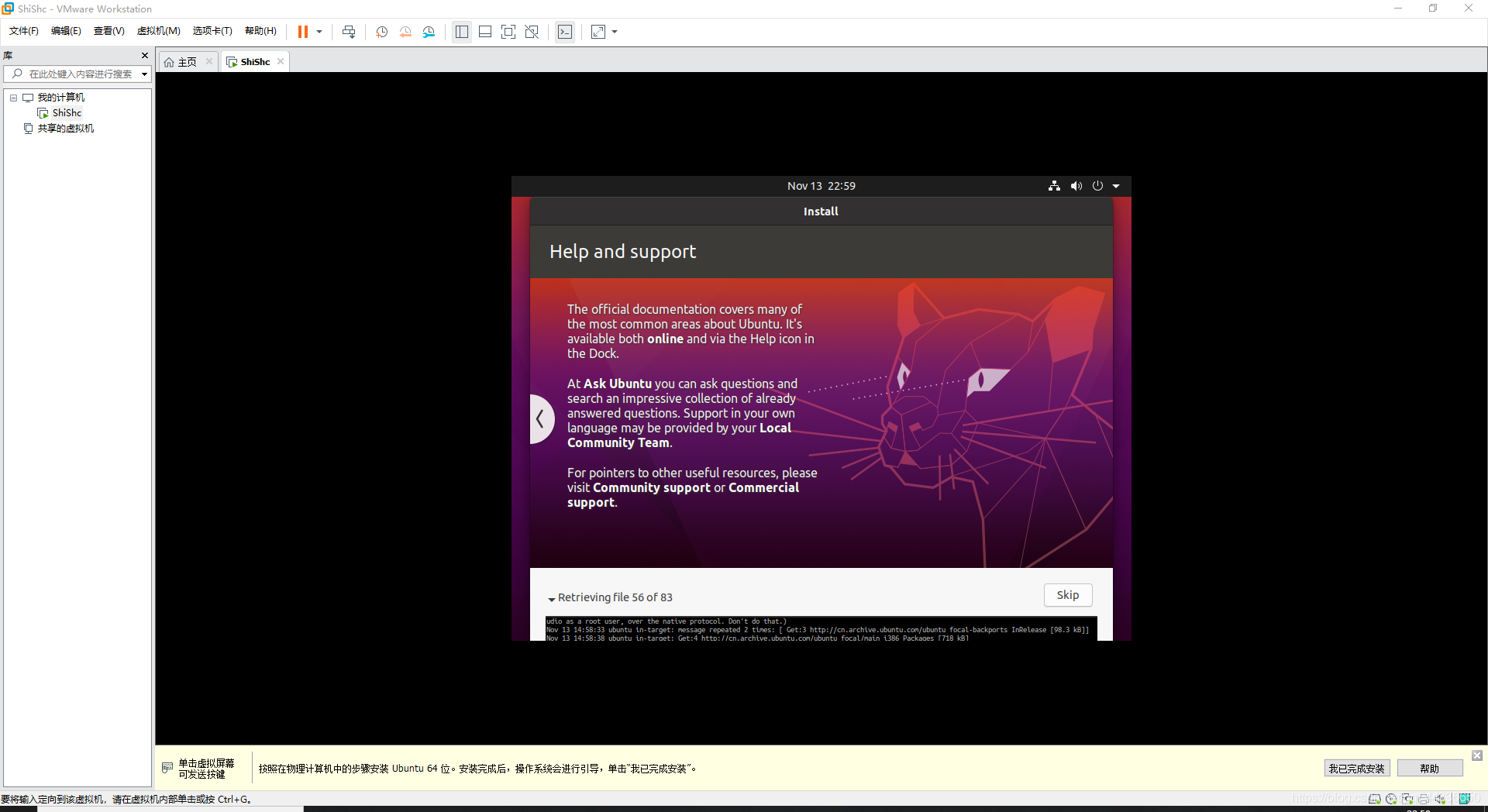Open the 编辑(E) menu
Viewport: 1488px width, 812px height.
click(x=66, y=31)
